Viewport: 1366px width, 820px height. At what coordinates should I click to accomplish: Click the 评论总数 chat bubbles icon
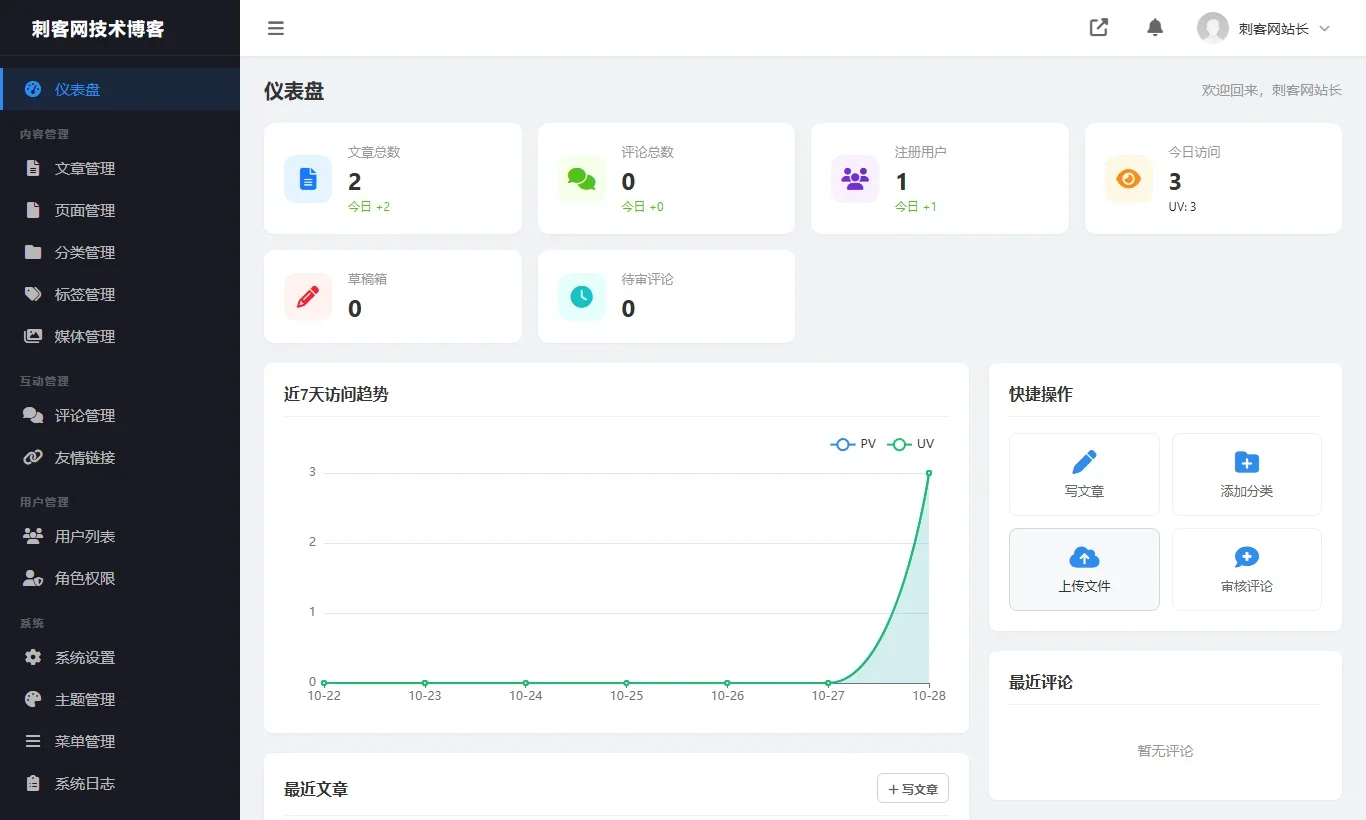click(x=582, y=179)
